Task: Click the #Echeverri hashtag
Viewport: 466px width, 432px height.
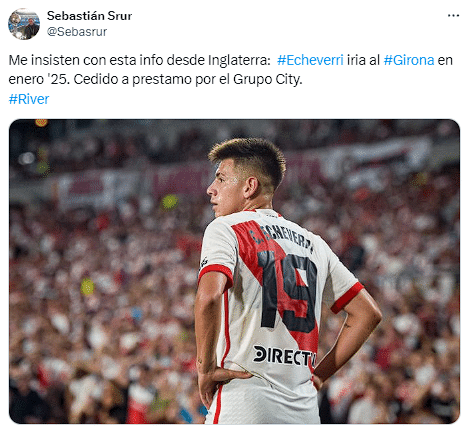Action: coord(310,60)
